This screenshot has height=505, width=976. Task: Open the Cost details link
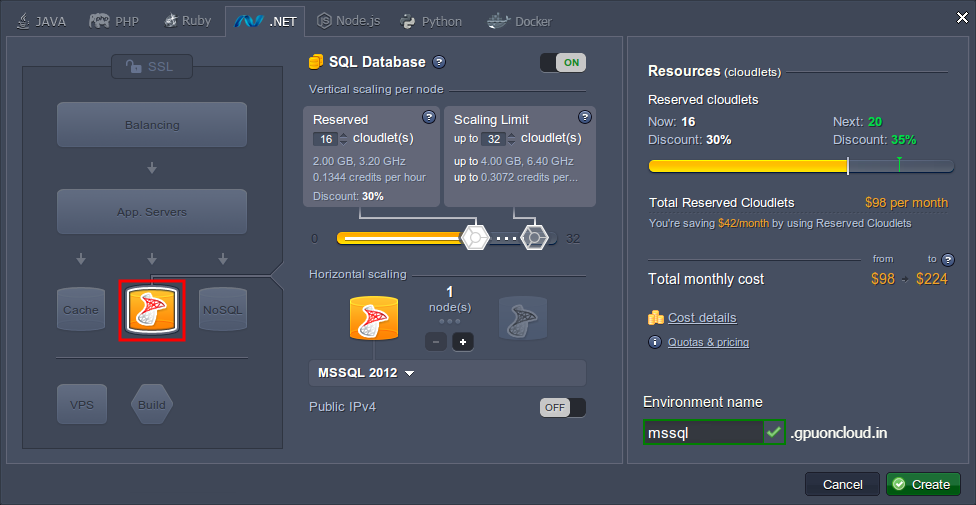(x=702, y=318)
